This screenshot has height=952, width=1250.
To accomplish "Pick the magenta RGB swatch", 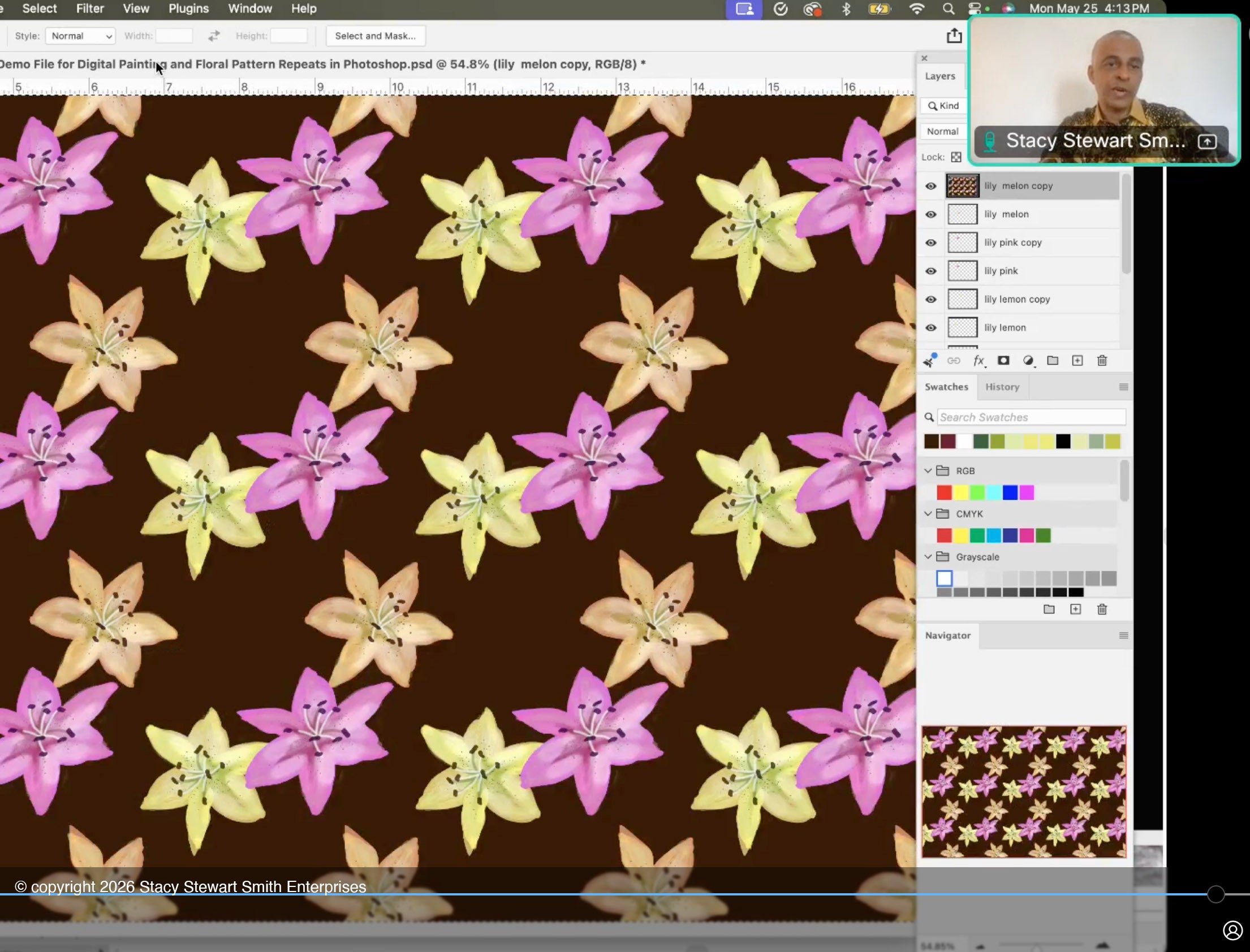I will [1027, 492].
